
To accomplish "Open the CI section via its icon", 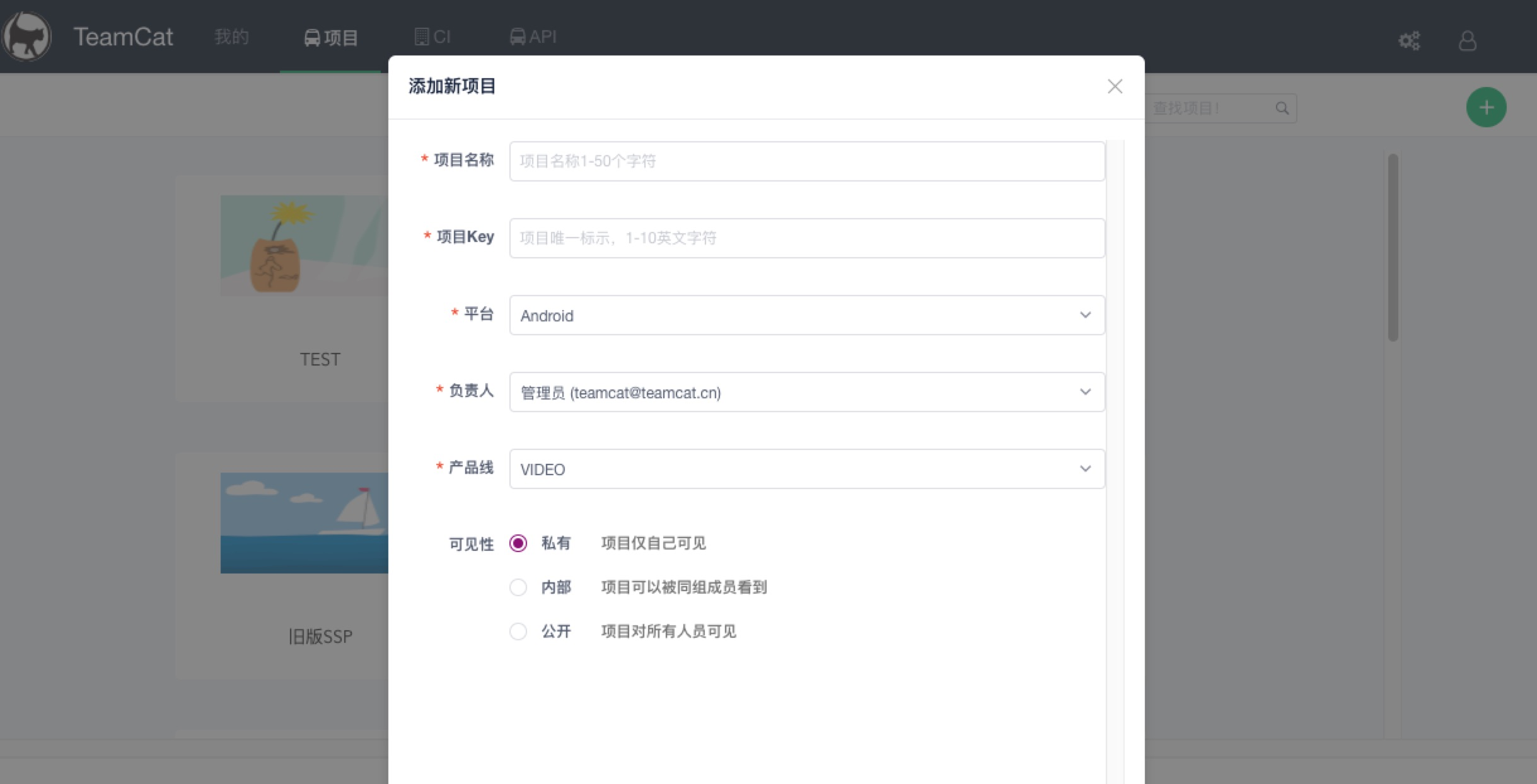I will tap(423, 36).
